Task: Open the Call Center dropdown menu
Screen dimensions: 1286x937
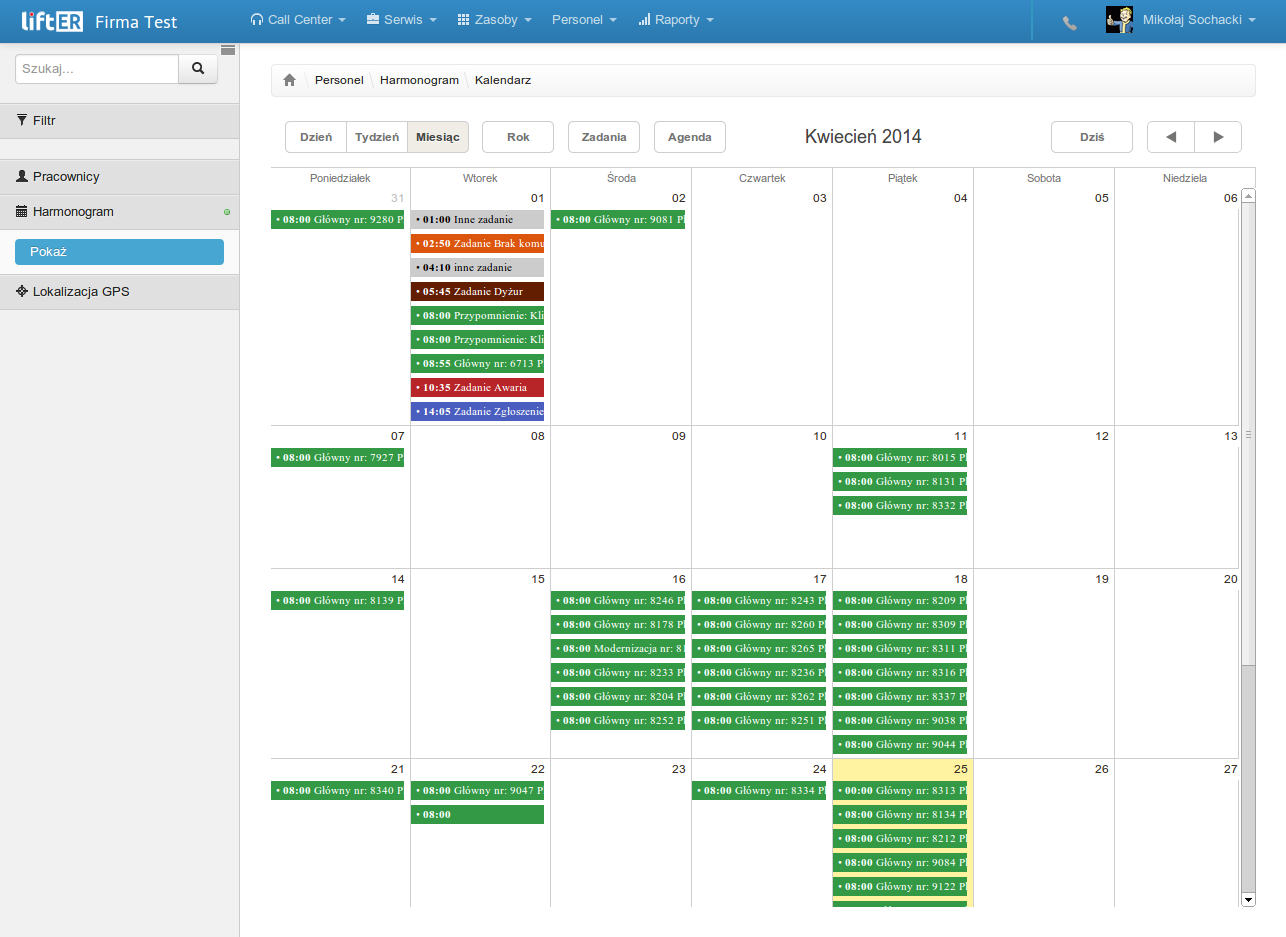Action: 298,20
